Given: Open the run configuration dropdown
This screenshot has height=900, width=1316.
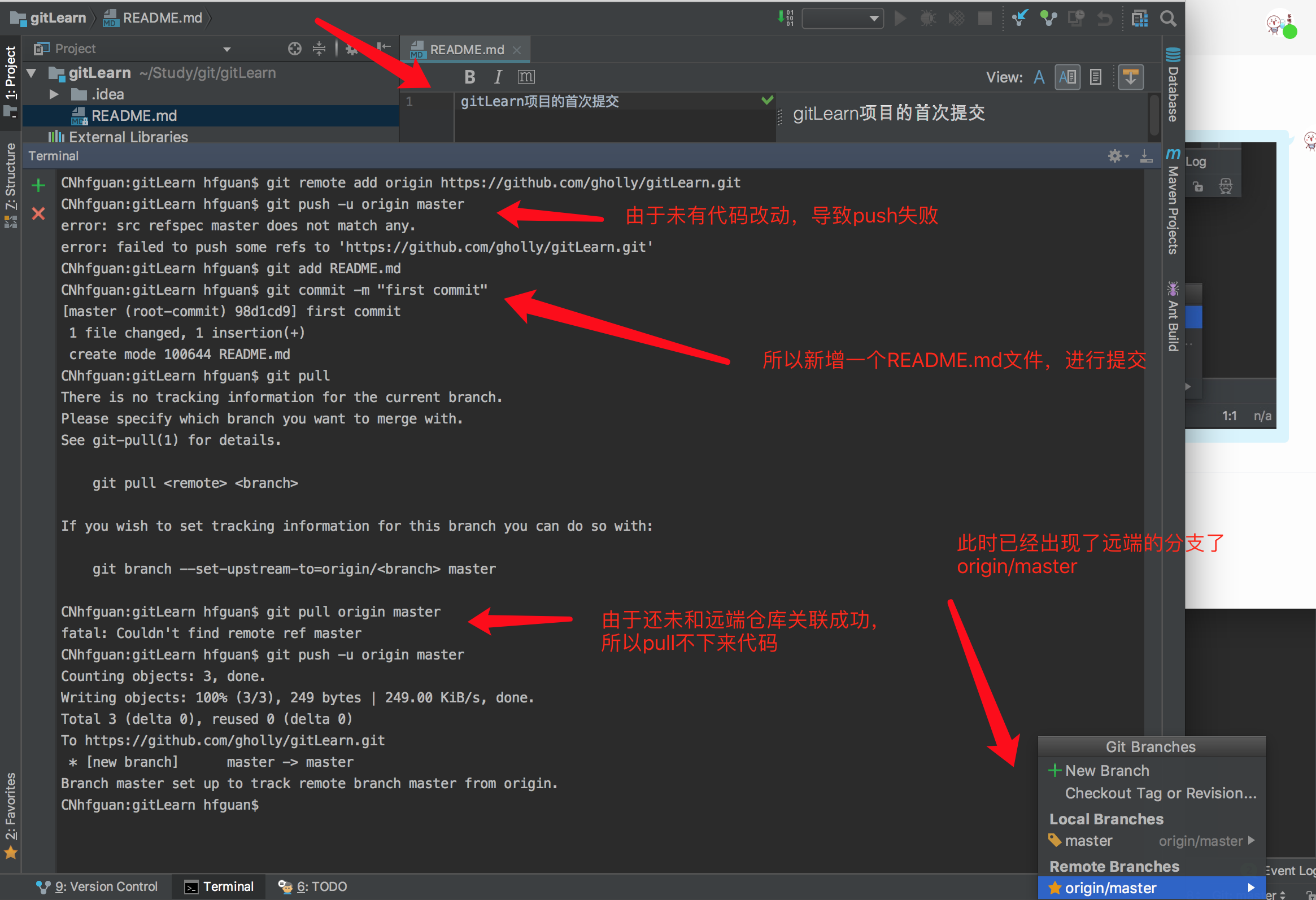Looking at the screenshot, I should point(843,18).
